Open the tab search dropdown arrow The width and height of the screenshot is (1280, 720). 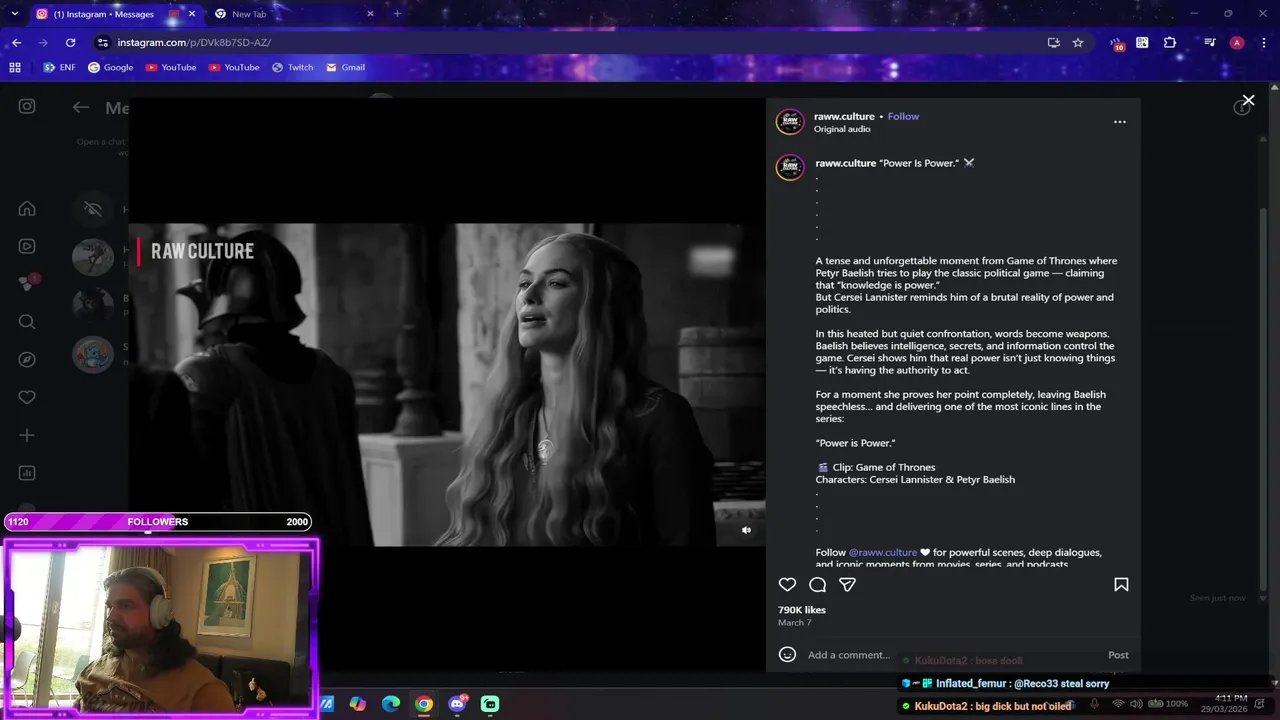click(14, 14)
